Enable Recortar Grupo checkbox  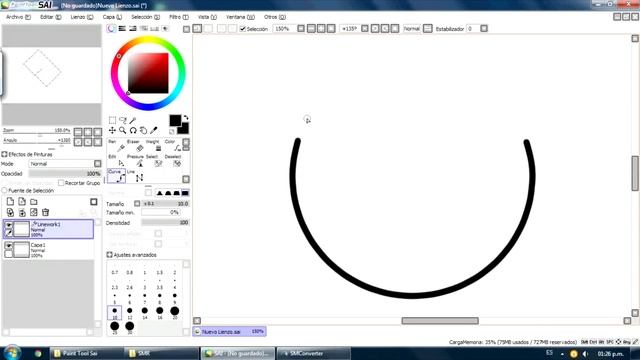[x=61, y=183]
